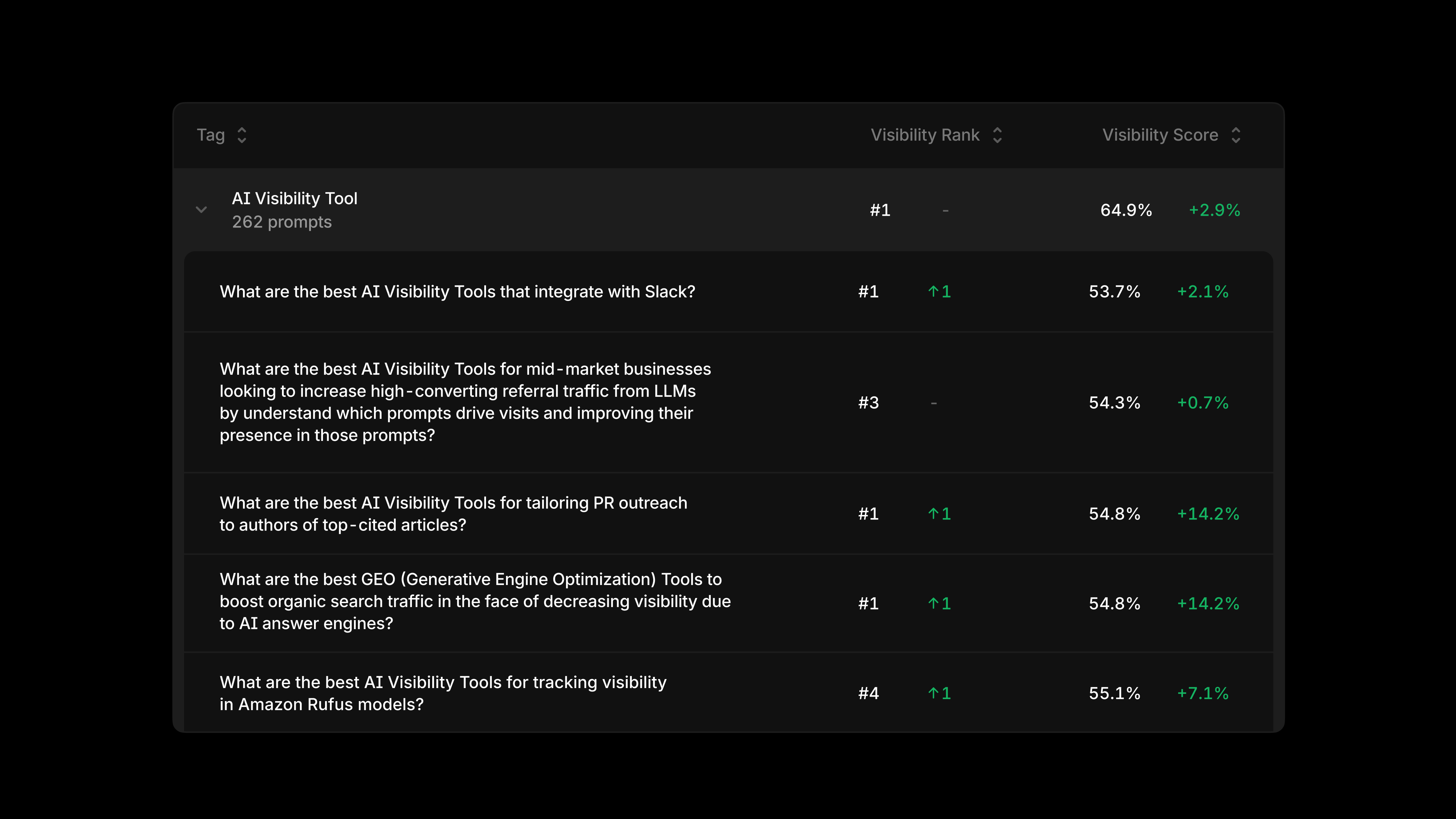The image size is (1456, 819).
Task: Sort by the Tag column icon
Action: (x=242, y=135)
